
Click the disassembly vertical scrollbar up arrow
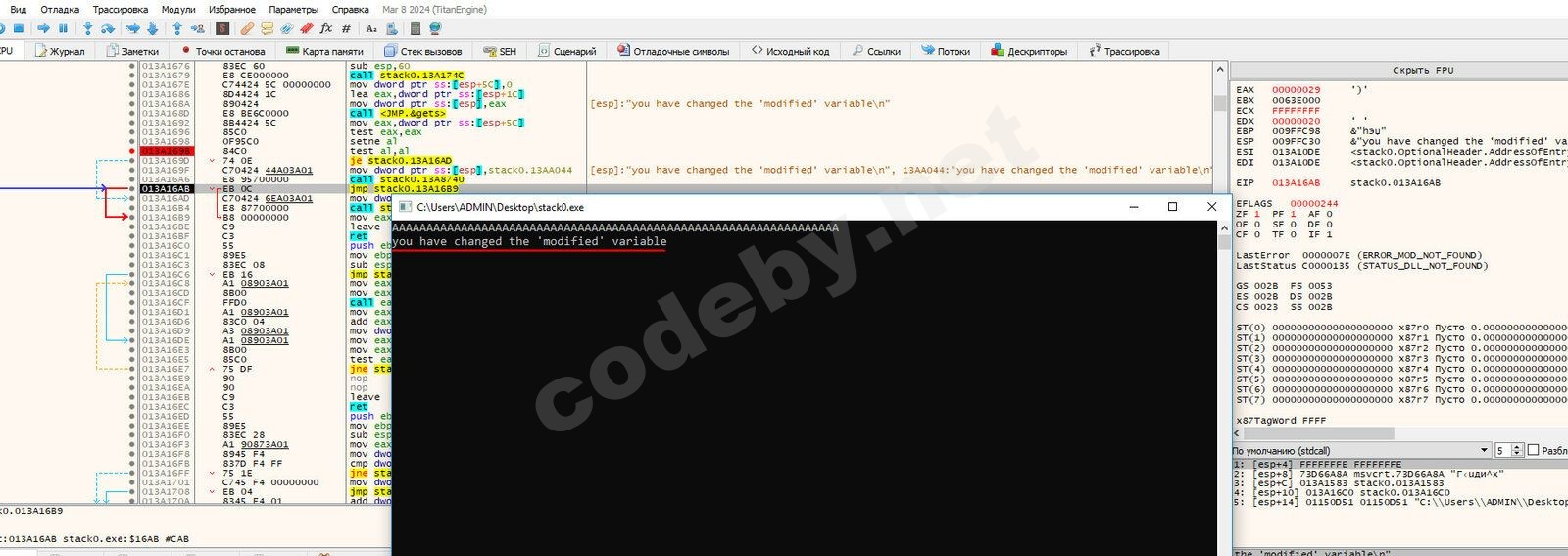1220,70
